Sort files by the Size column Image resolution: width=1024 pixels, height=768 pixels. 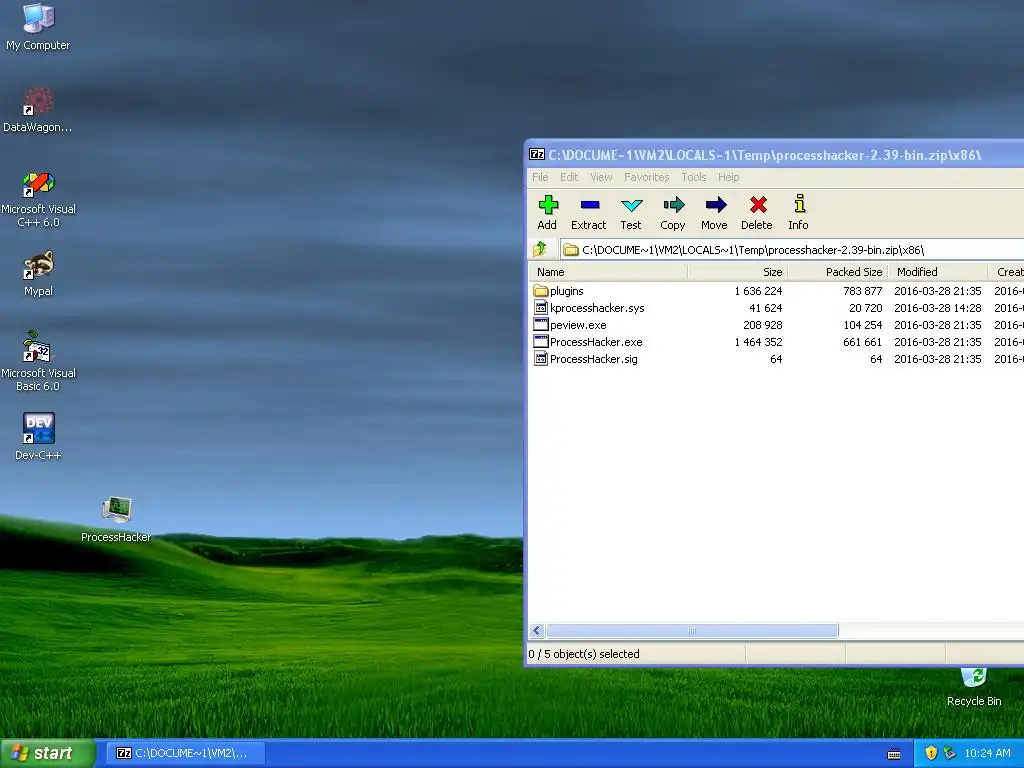[738, 272]
